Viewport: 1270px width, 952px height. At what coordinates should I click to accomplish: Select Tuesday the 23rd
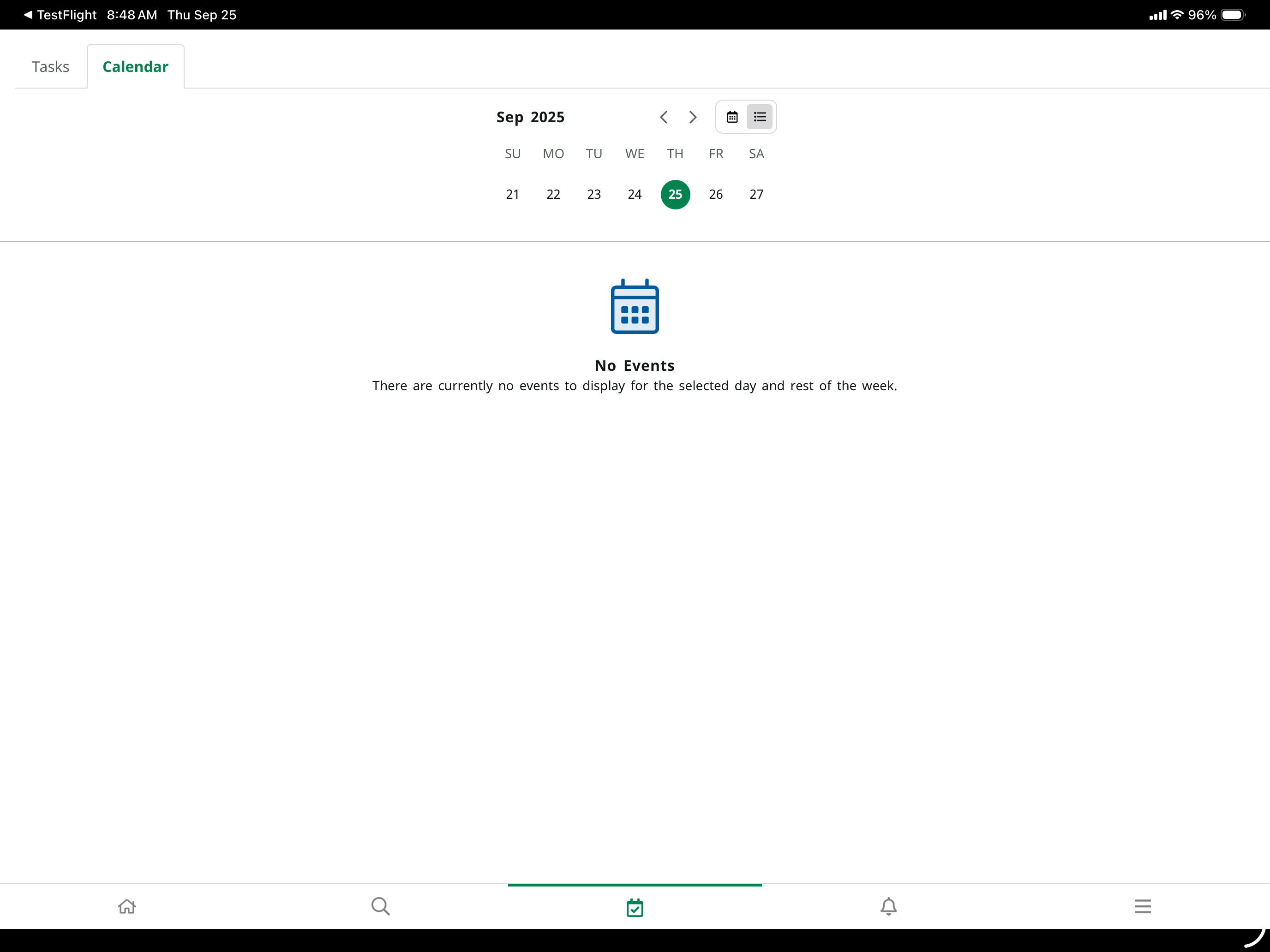click(x=594, y=195)
